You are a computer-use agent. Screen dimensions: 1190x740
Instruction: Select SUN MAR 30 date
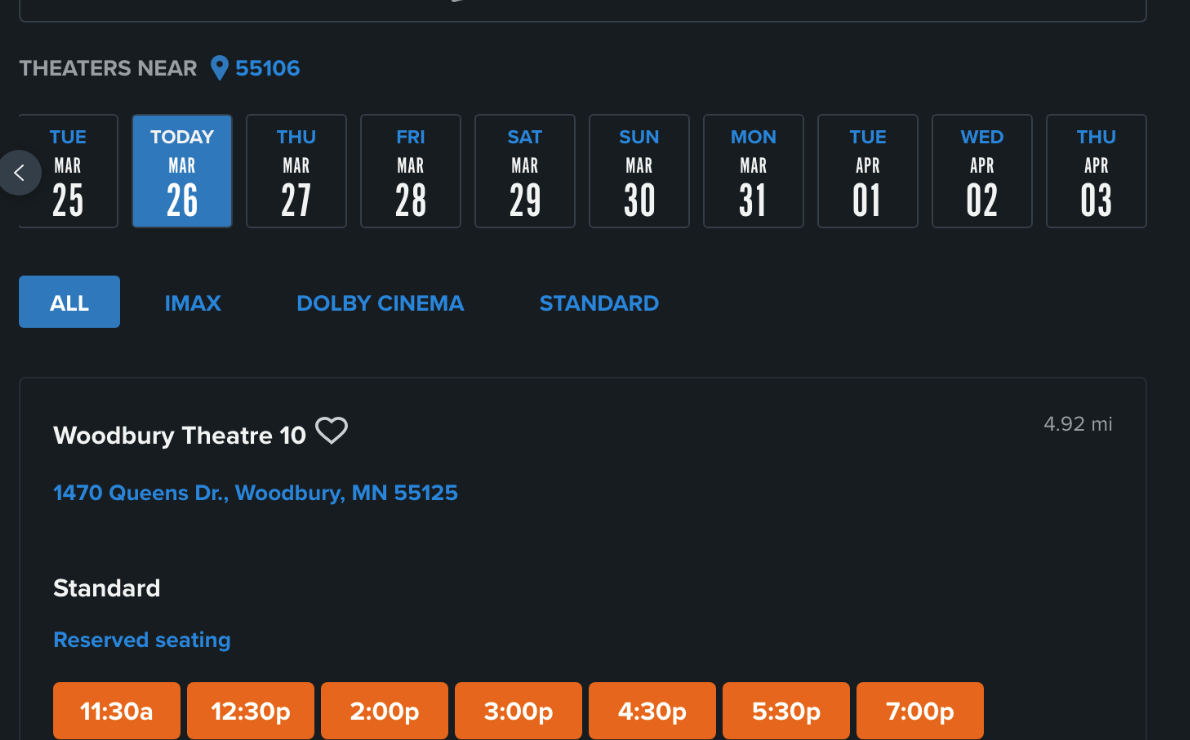tap(638, 170)
